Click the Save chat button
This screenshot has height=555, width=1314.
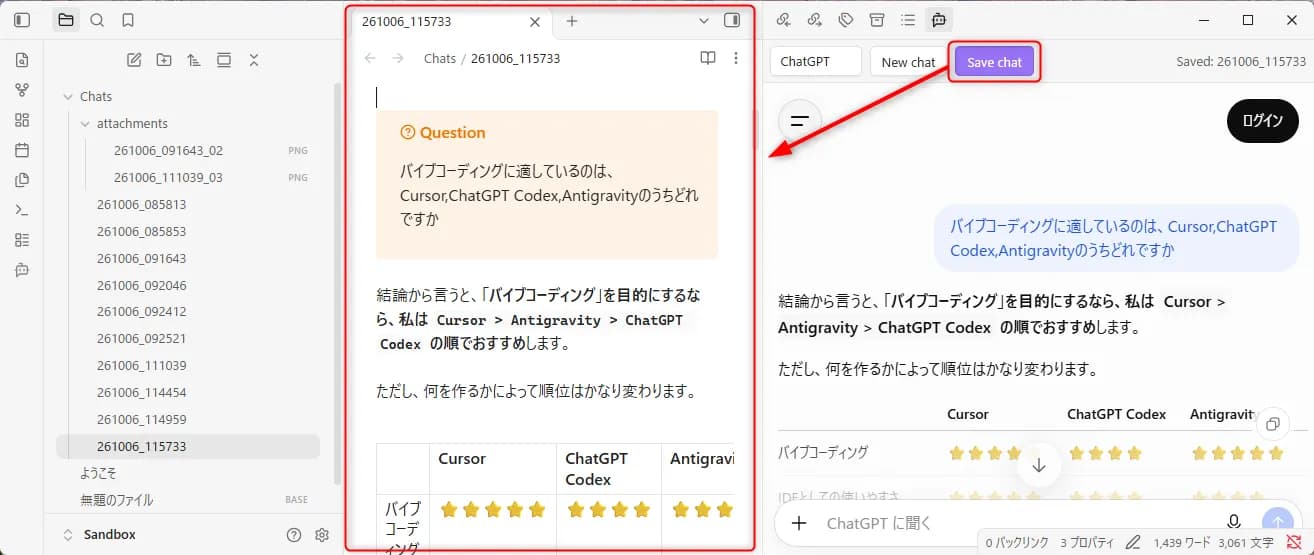coord(994,61)
